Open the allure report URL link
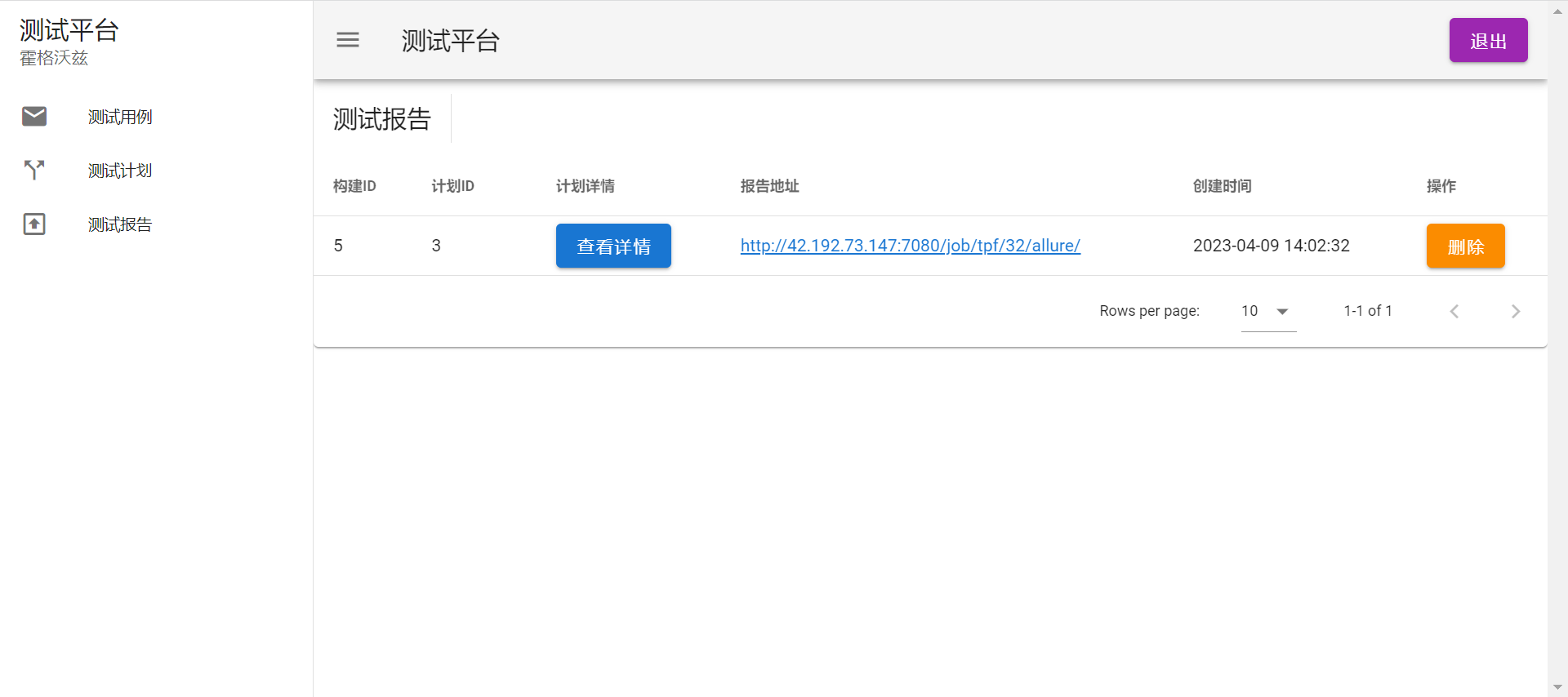The height and width of the screenshot is (697, 1568). coord(910,246)
